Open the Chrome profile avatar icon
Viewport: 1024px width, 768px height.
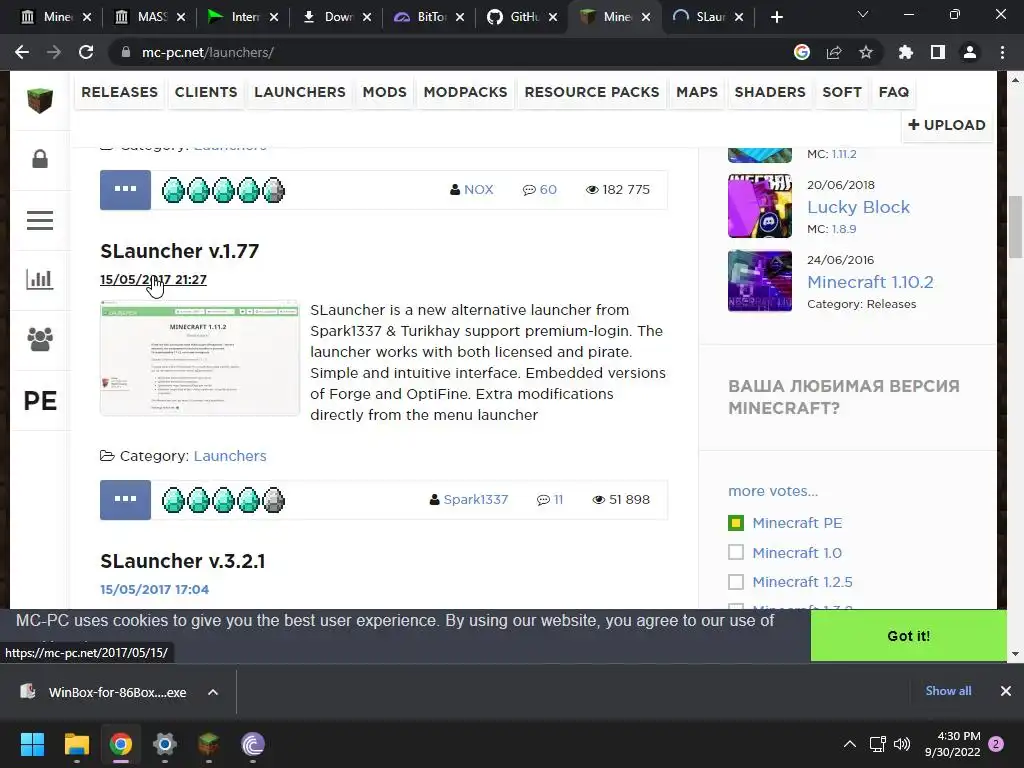tap(970, 52)
